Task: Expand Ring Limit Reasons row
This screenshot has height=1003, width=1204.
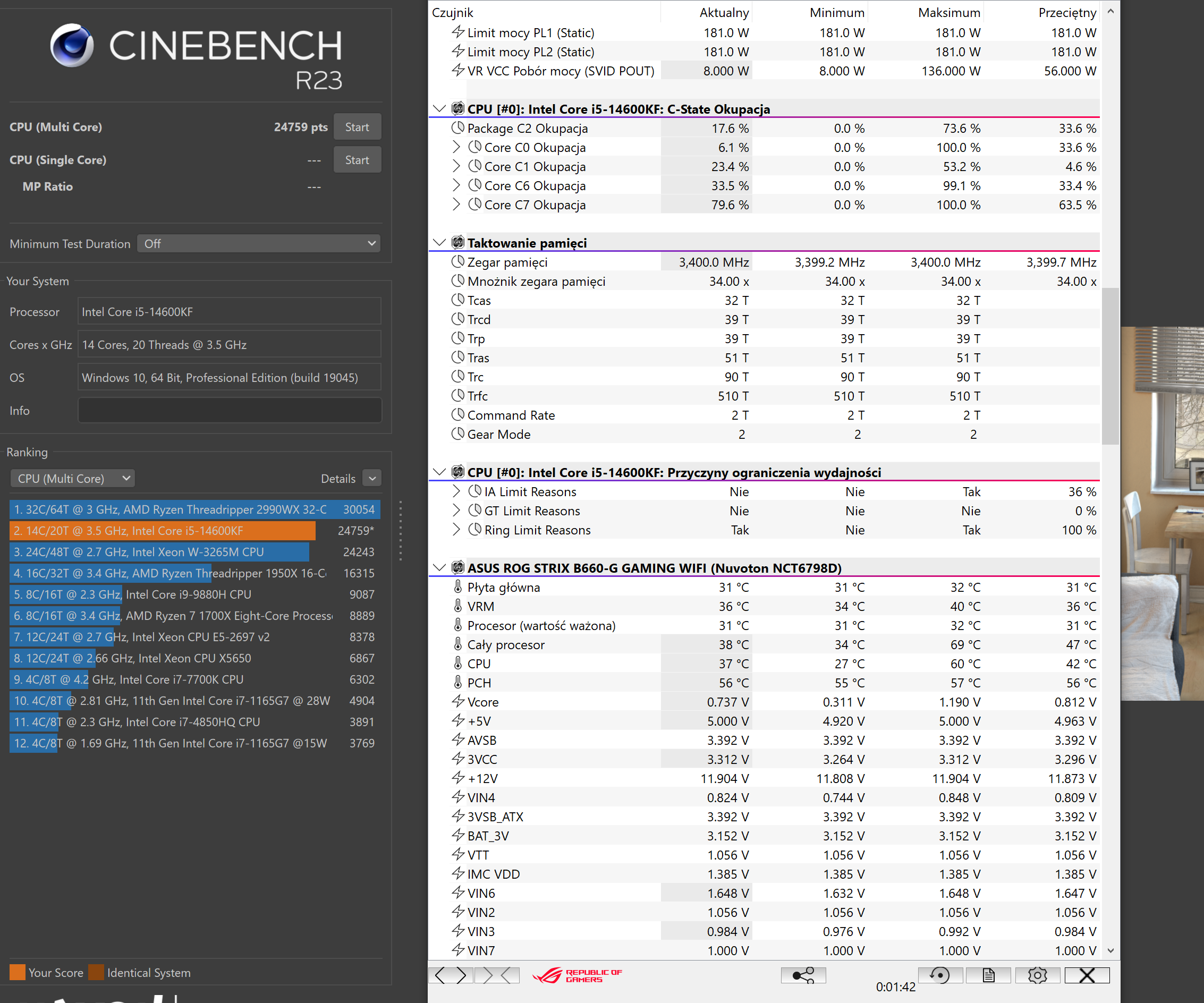Action: click(456, 530)
